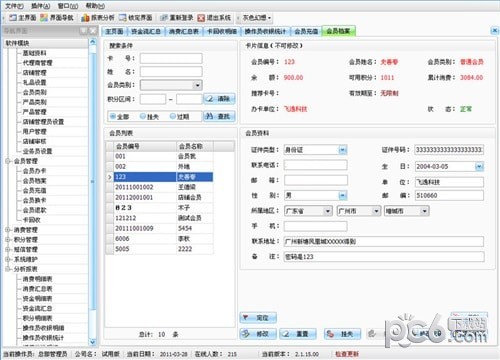Open the 文件 menu
Image resolution: width=500 pixels, height=360 pixels.
pyautogui.click(x=14, y=6)
